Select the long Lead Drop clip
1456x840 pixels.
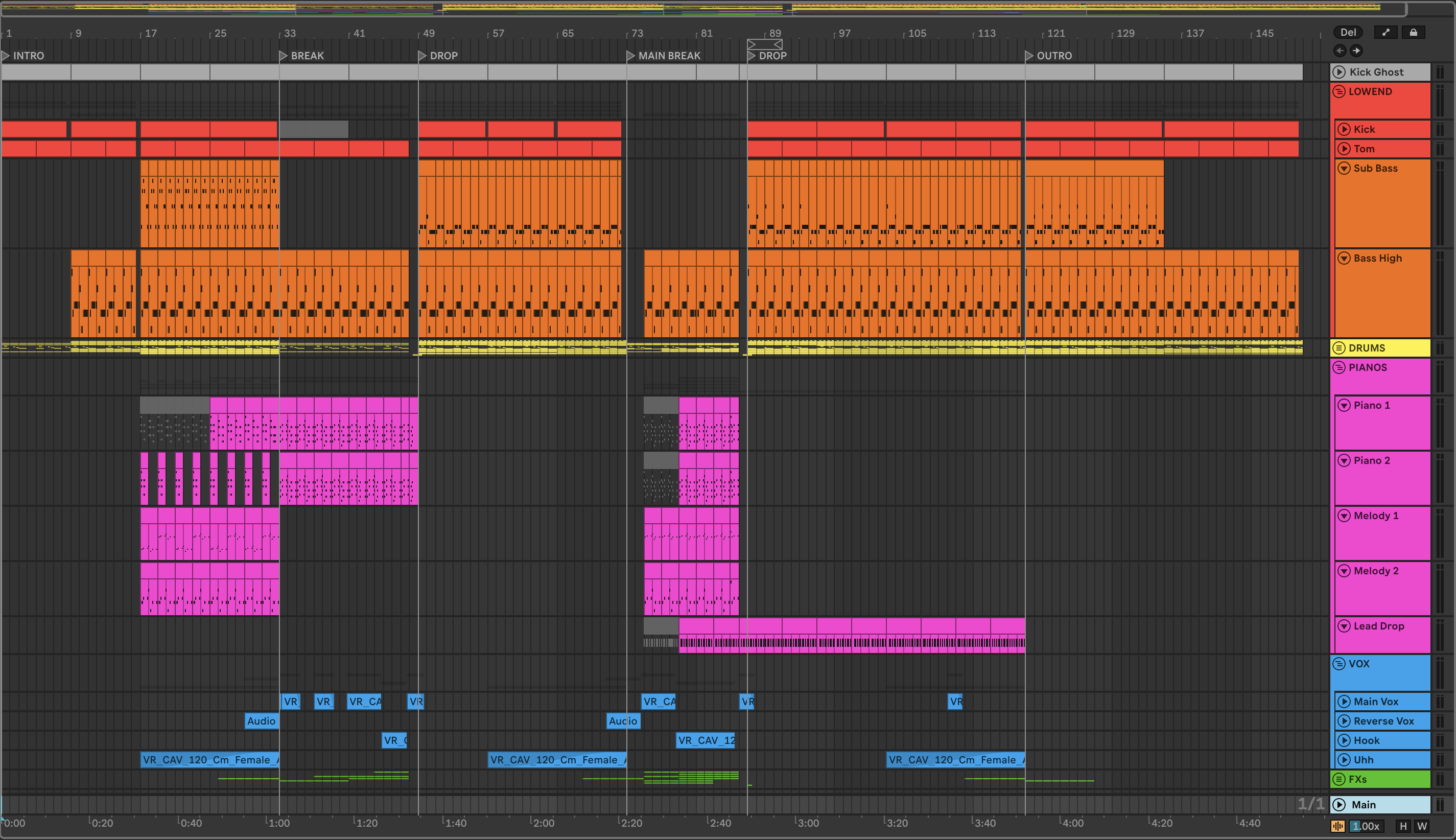click(x=852, y=636)
